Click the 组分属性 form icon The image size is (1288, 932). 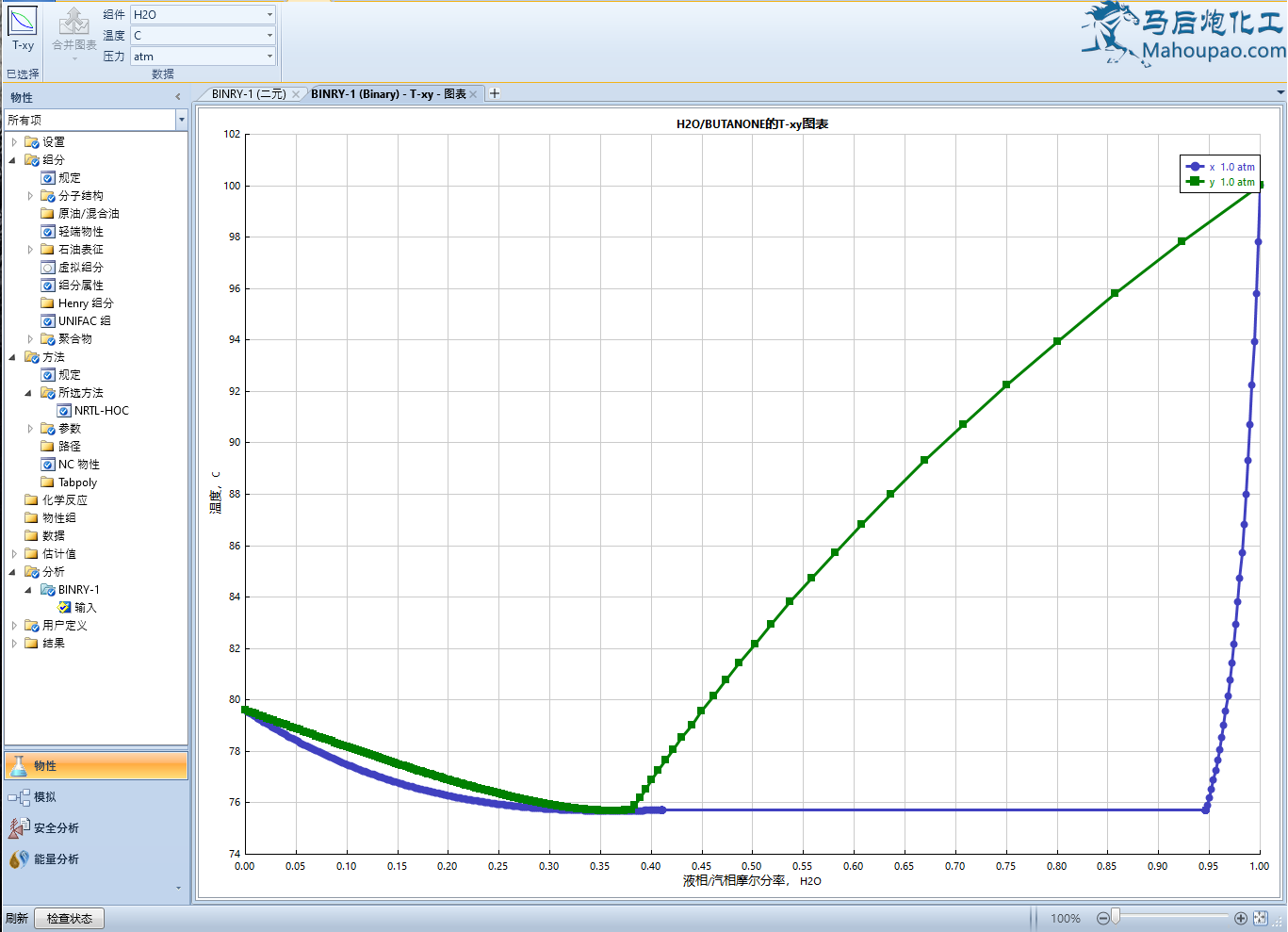[48, 286]
